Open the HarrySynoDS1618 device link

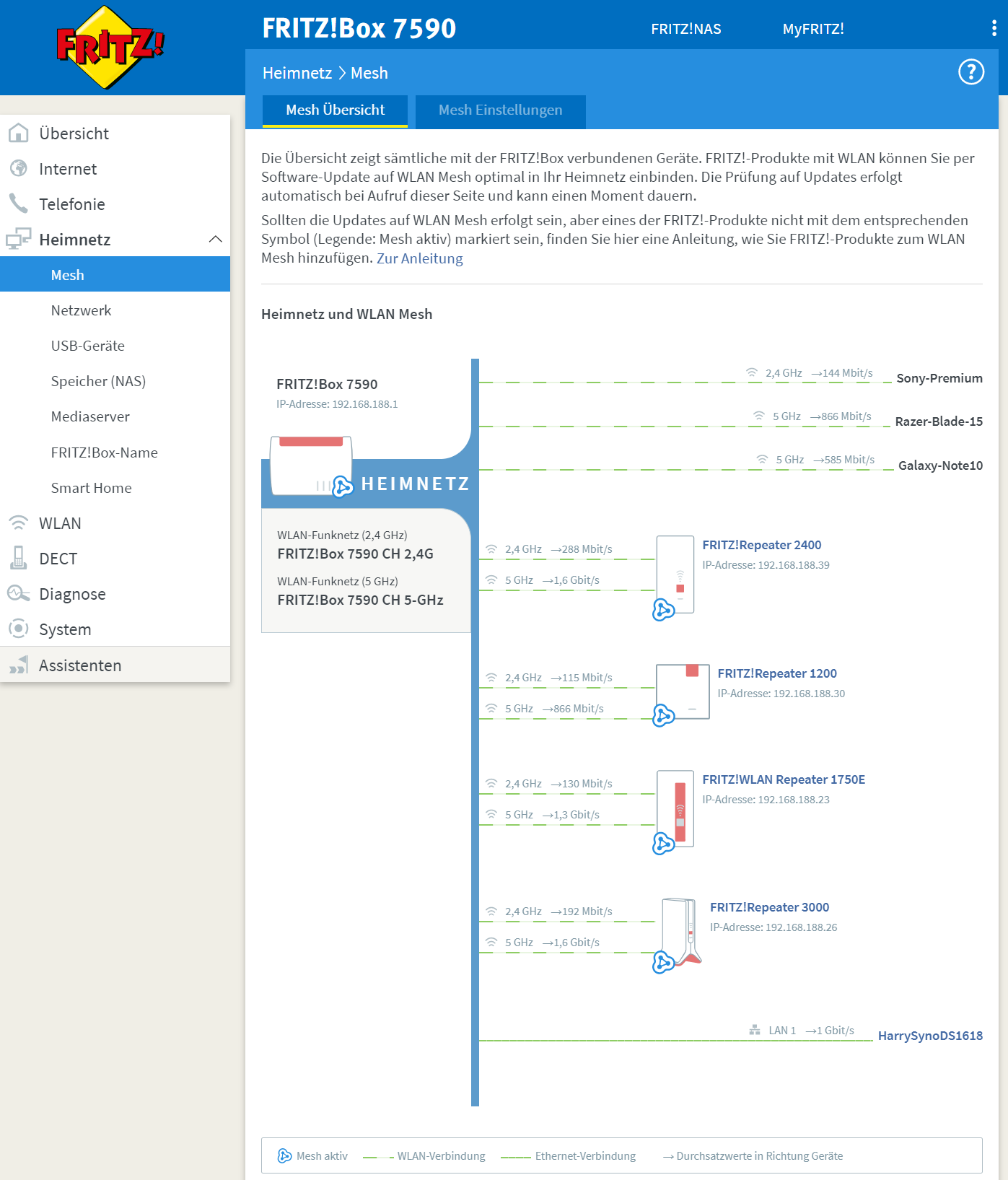click(x=929, y=1036)
